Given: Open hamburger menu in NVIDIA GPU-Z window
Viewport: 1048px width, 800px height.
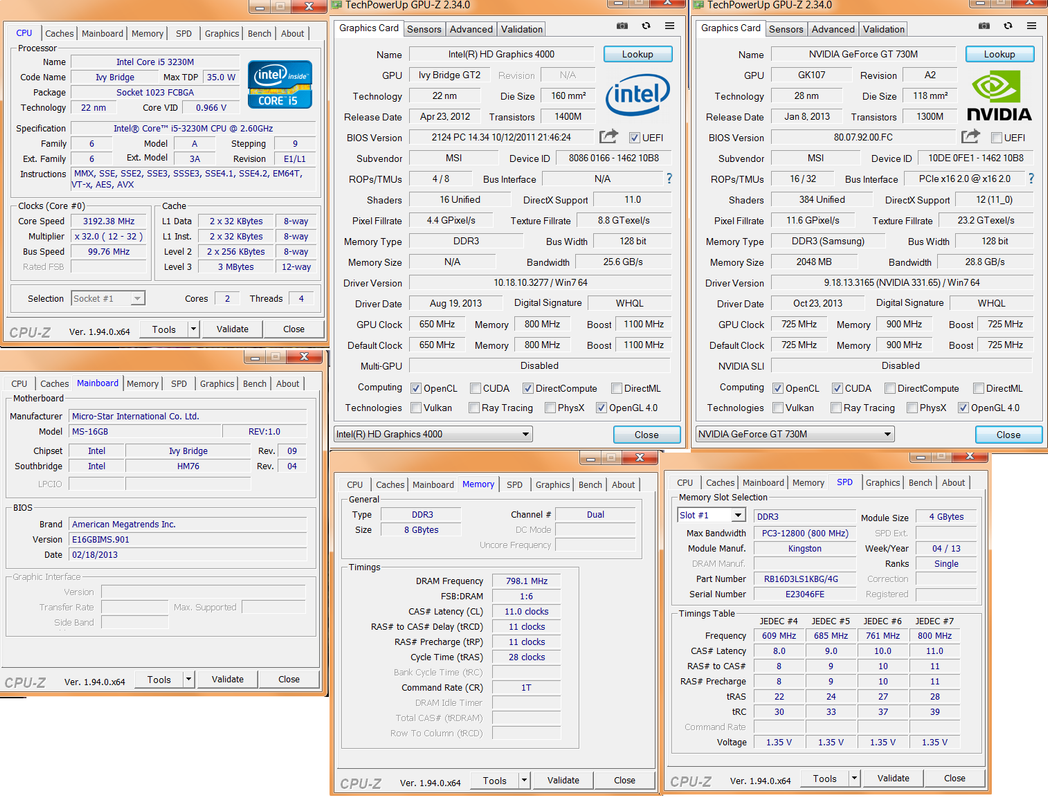Looking at the screenshot, I should [1031, 26].
